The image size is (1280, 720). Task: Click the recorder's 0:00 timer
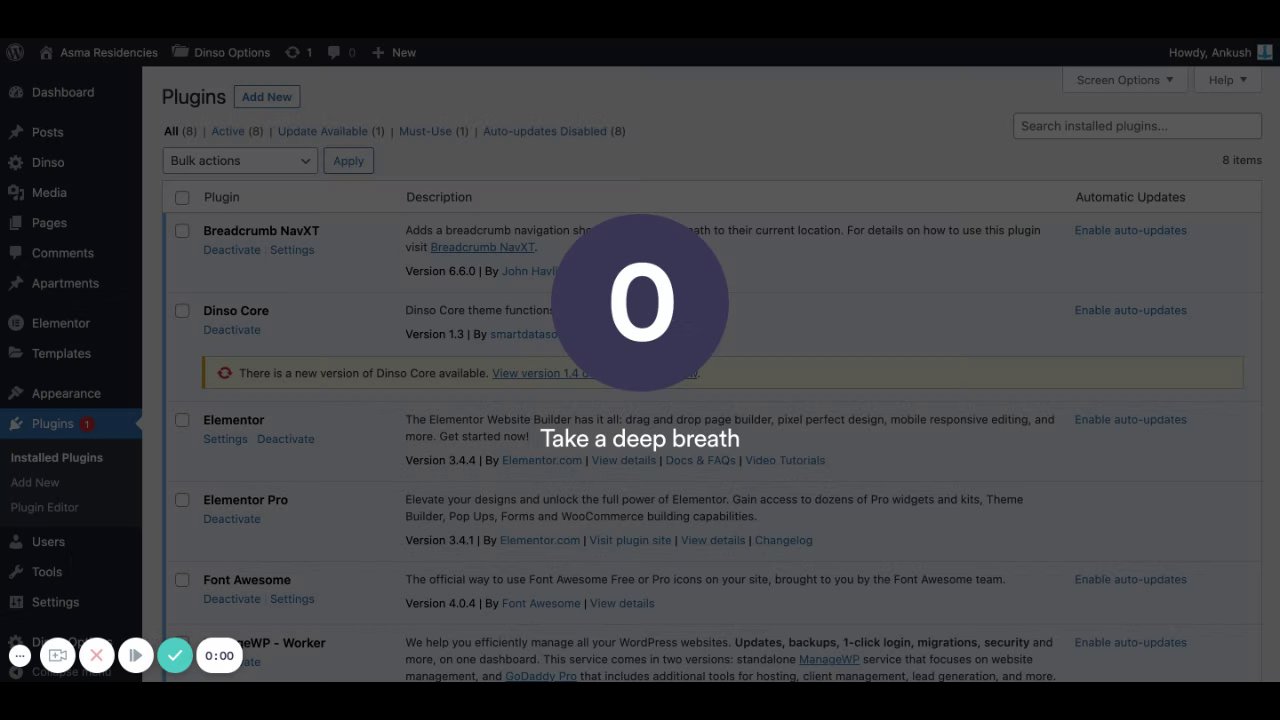pos(219,656)
